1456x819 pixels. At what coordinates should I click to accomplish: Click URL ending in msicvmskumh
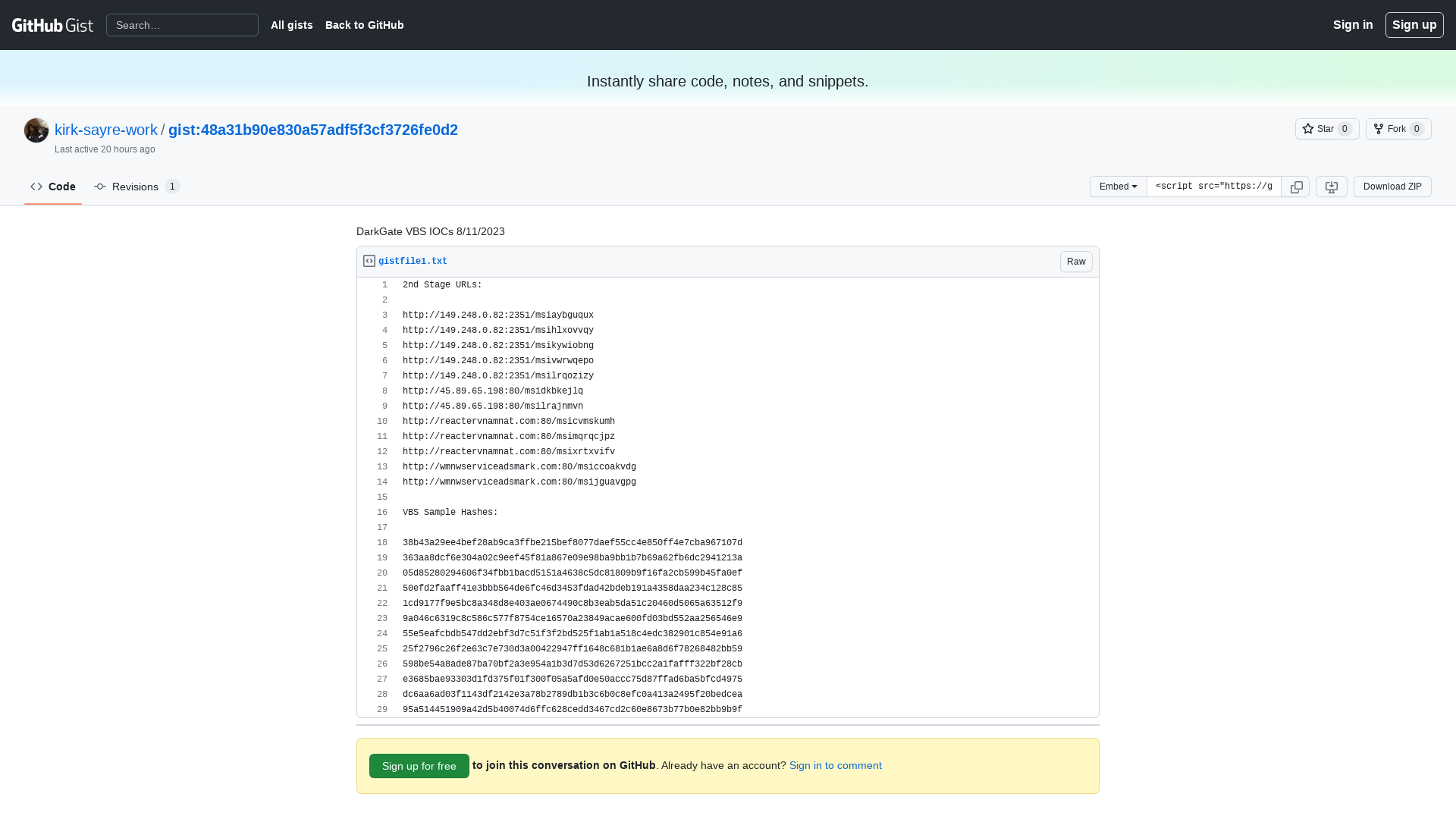[509, 422]
